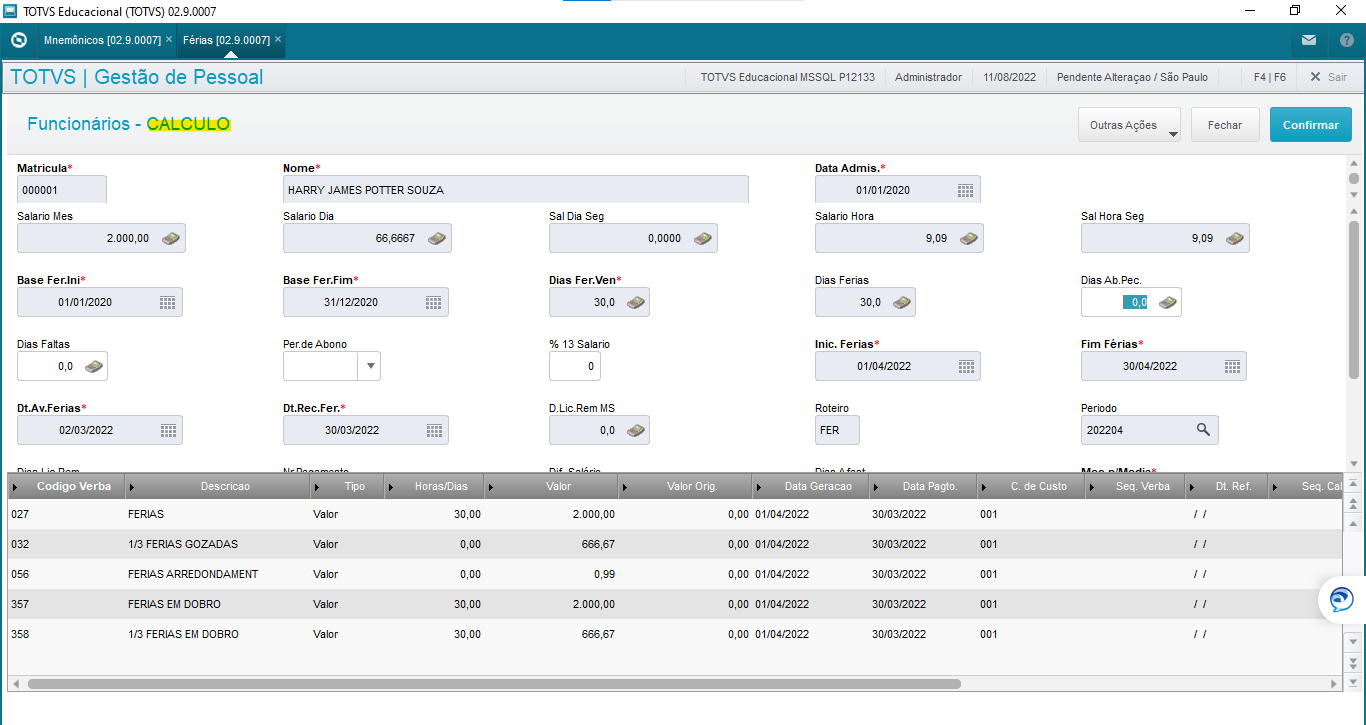Image resolution: width=1366 pixels, height=725 pixels.
Task: Select the row with code 027 FERIAS
Action: (674, 514)
